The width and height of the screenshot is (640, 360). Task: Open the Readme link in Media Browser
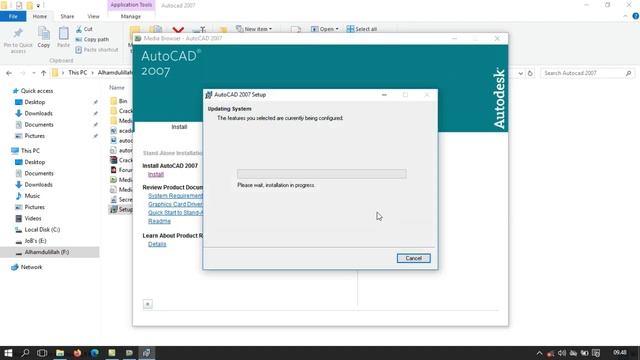(159, 221)
